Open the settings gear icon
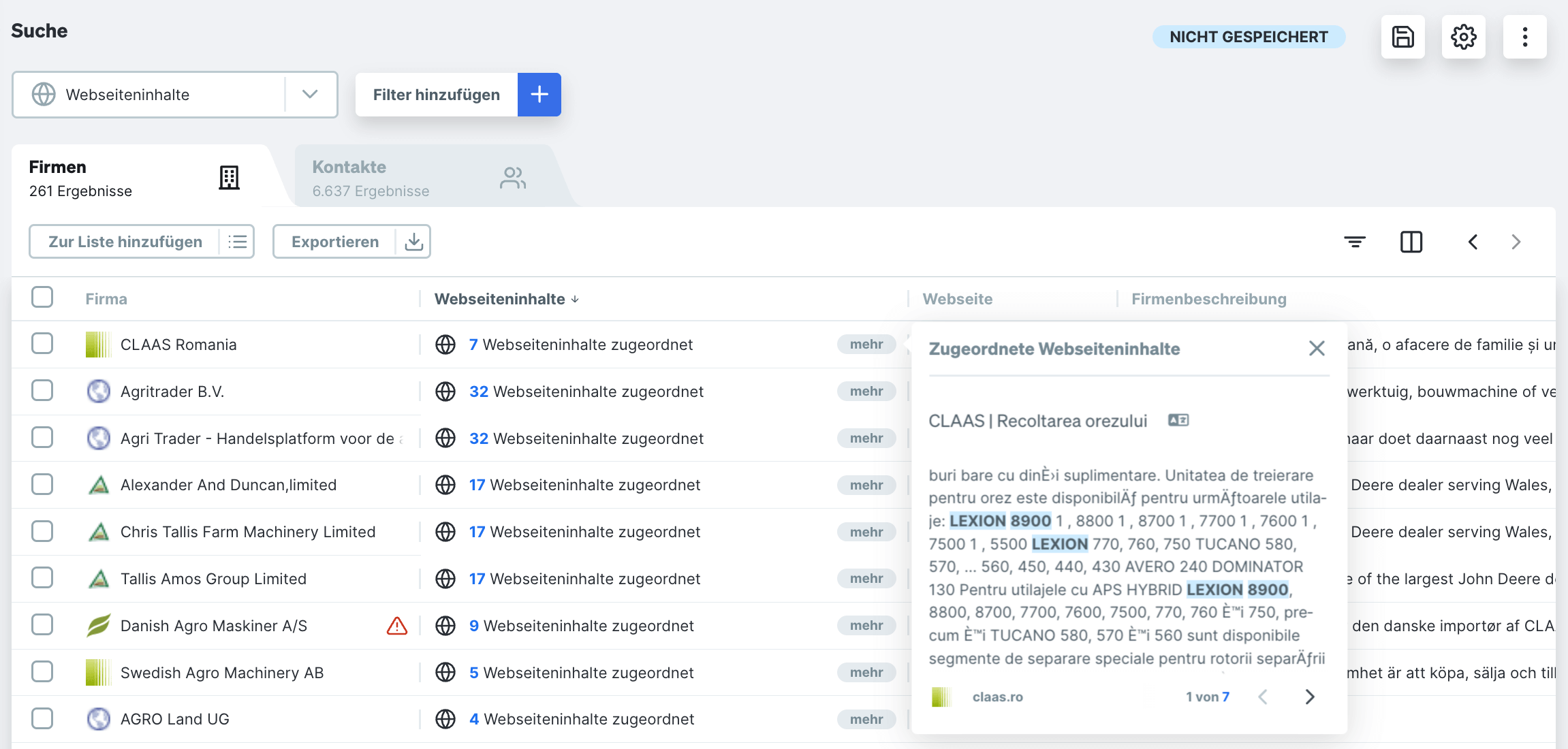Viewport: 1568px width, 749px height. tap(1463, 37)
